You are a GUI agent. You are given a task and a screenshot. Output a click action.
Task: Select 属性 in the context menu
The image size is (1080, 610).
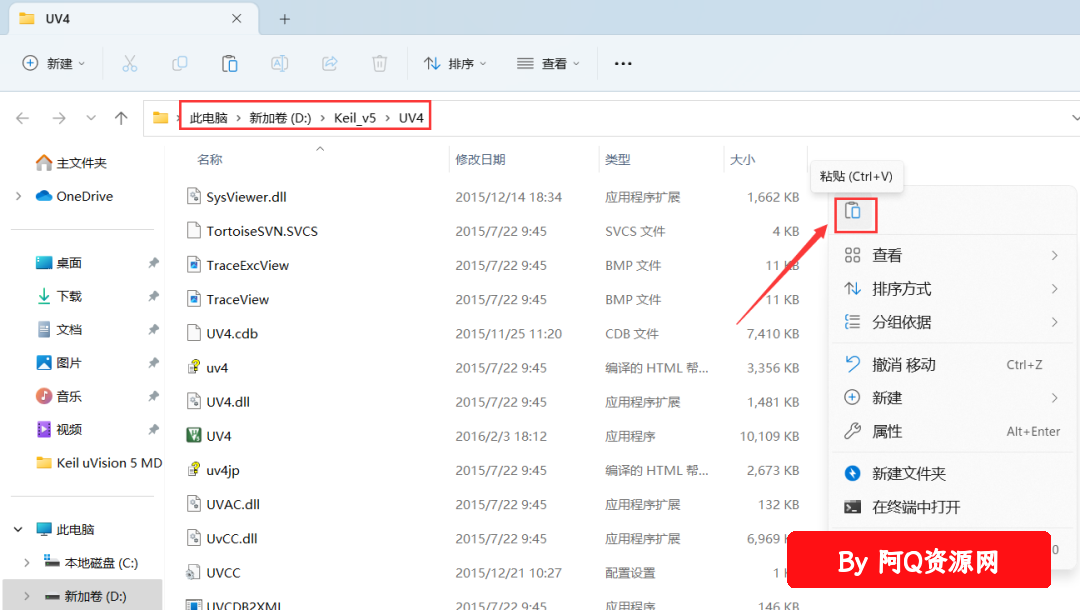(x=887, y=431)
